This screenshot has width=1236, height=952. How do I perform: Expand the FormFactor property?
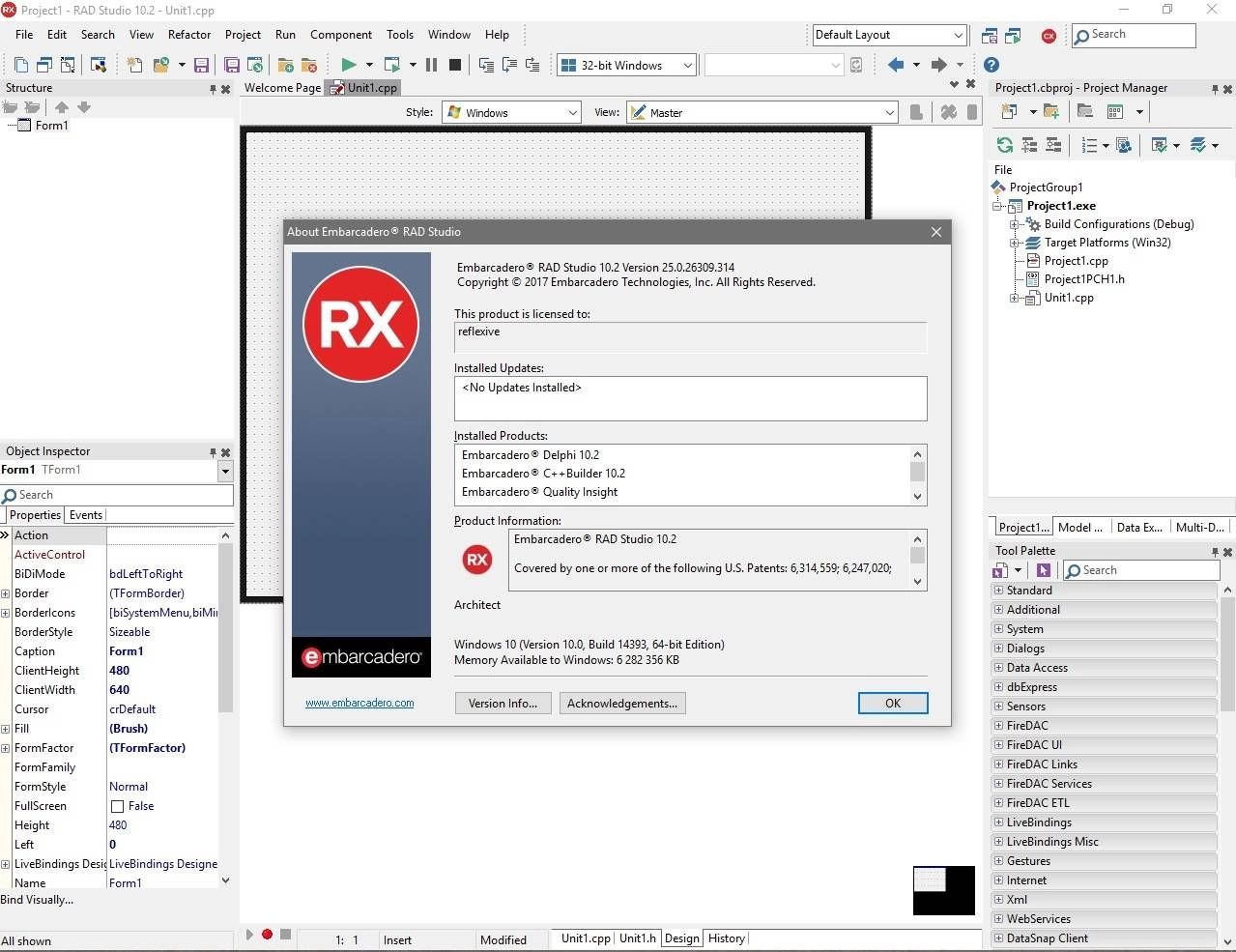click(6, 748)
